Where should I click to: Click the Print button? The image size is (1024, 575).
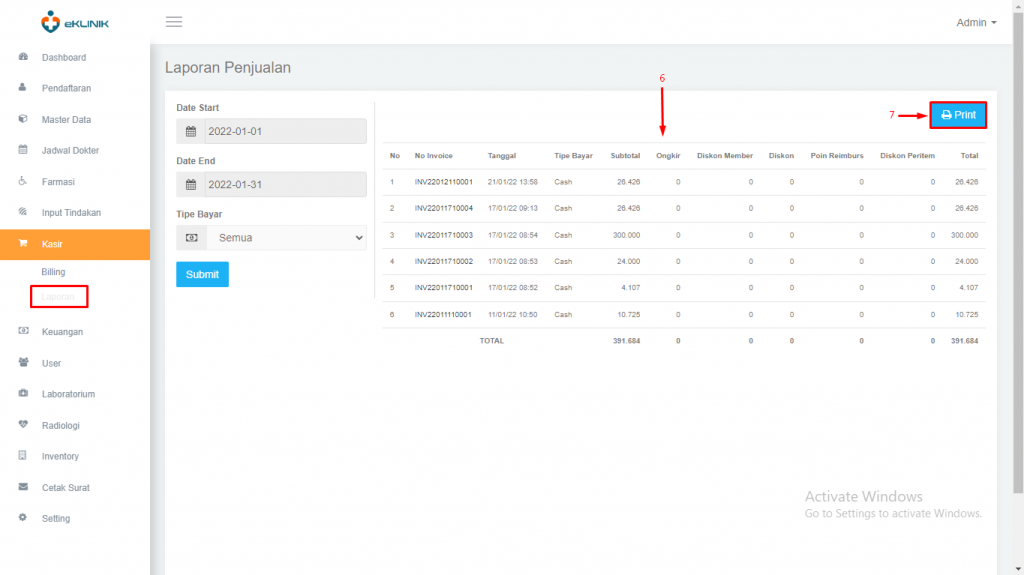[958, 115]
